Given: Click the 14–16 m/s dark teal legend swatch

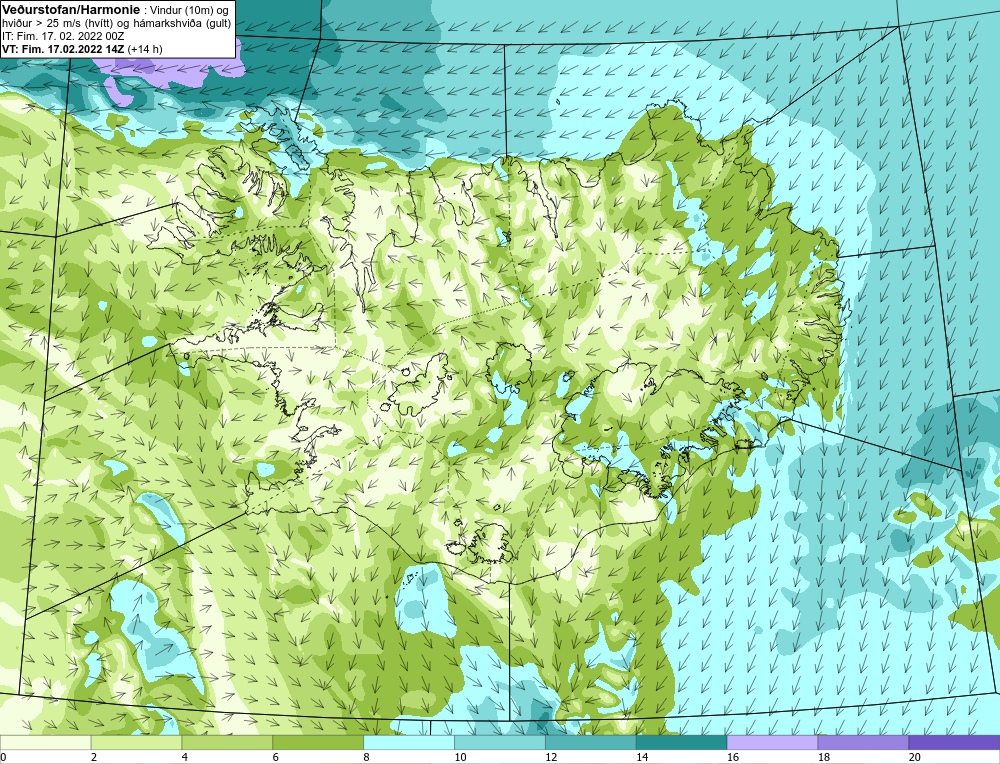Looking at the screenshot, I should [681, 742].
